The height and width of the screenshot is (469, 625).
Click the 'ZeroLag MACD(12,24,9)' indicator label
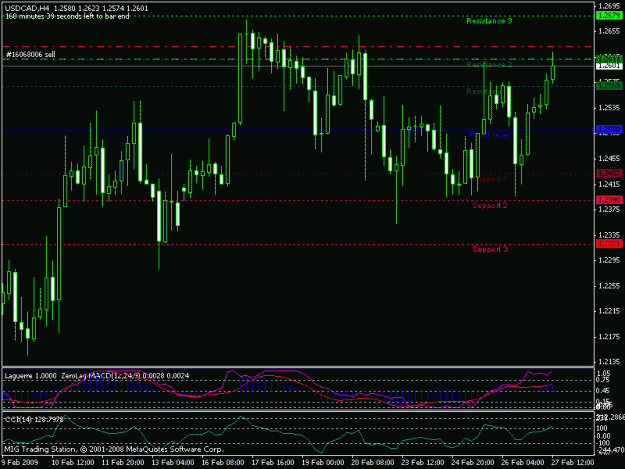101,376
